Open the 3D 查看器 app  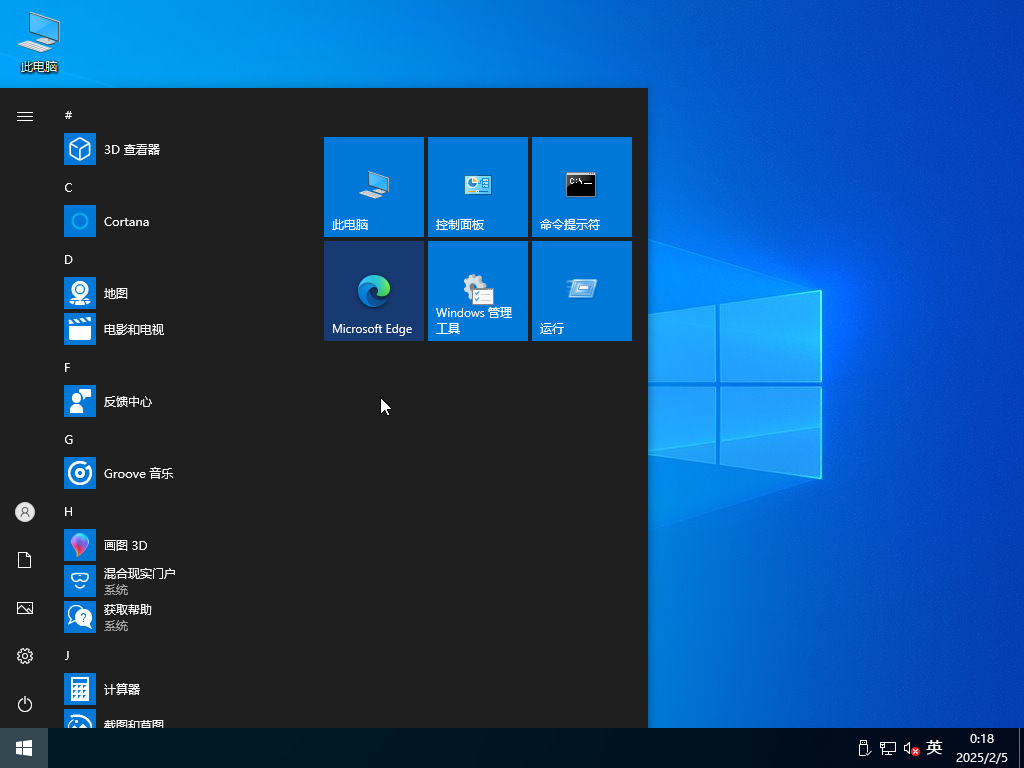click(x=131, y=149)
